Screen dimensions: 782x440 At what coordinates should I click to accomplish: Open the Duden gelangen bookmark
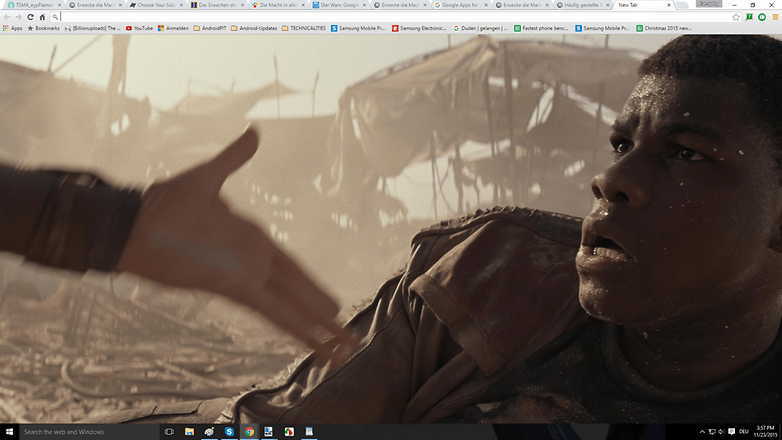[480, 28]
